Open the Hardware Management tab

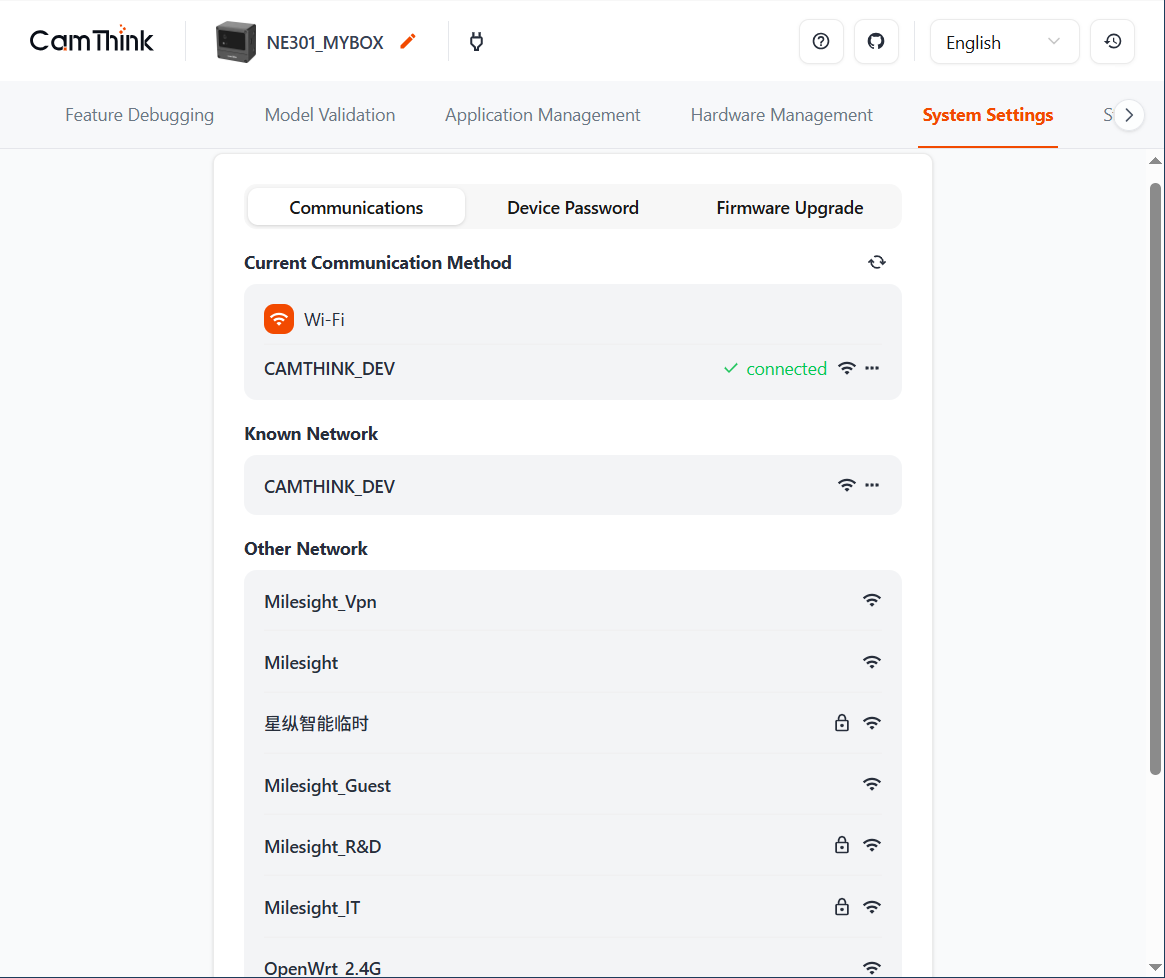coord(781,115)
